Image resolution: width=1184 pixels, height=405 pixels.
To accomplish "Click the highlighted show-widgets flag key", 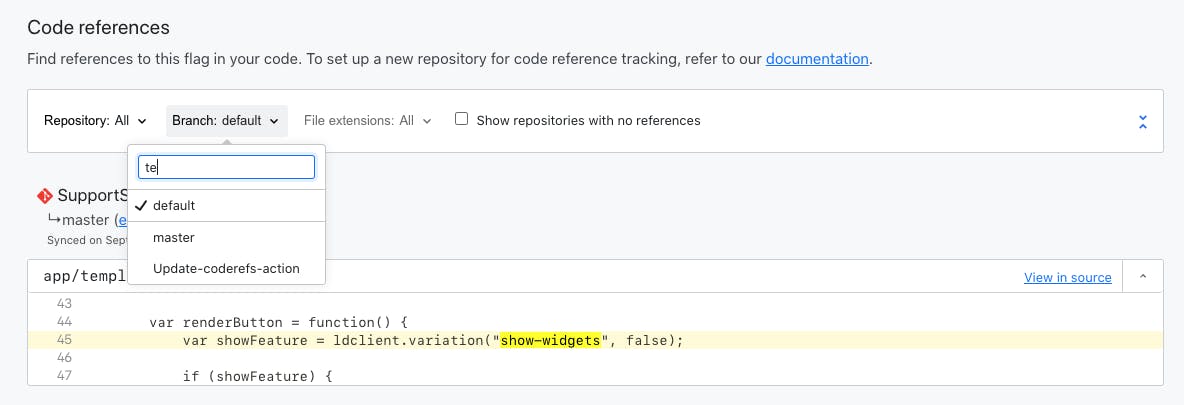I will click(x=550, y=341).
